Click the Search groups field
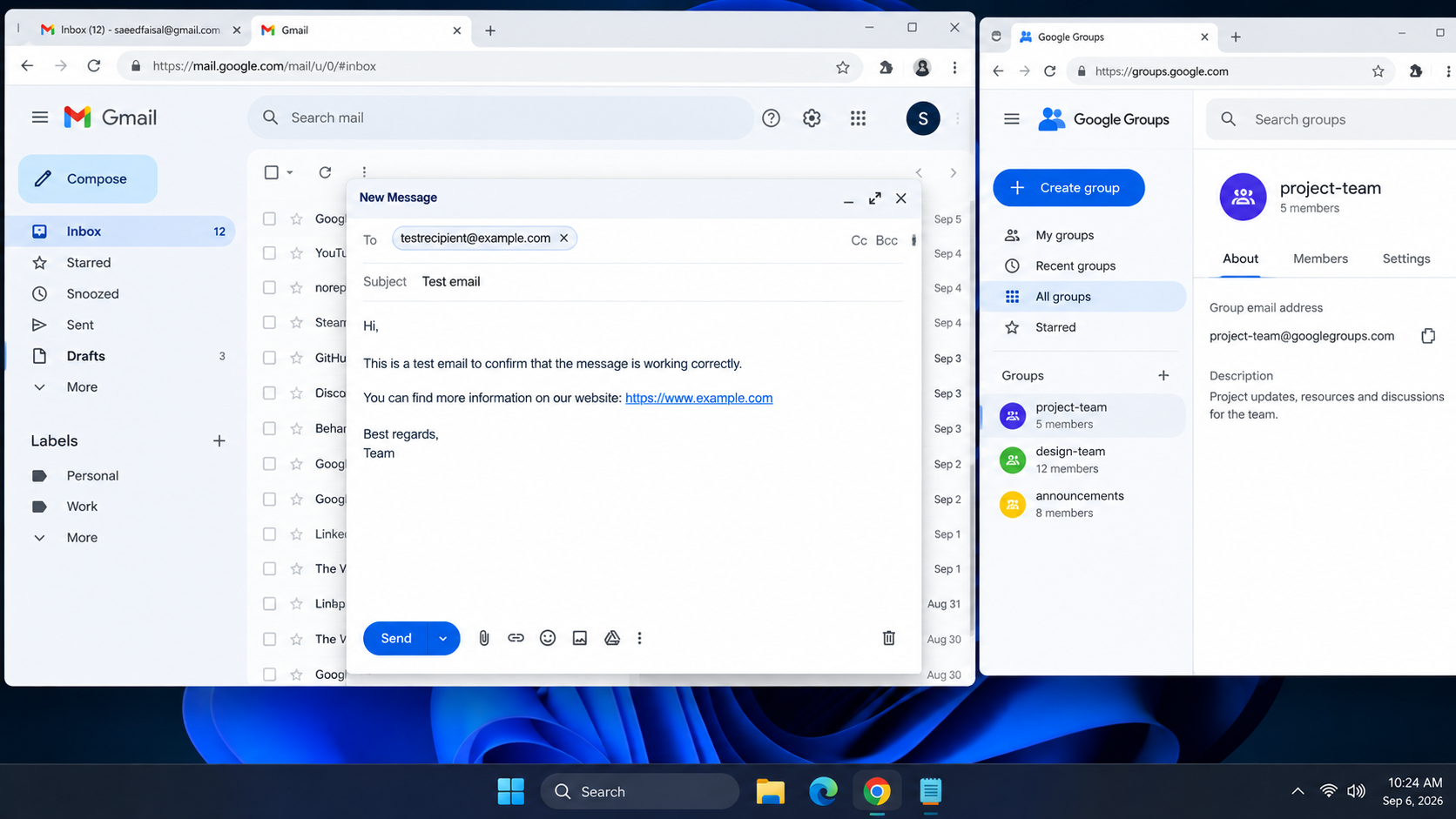Viewport: 1456px width, 819px height. tap(1332, 119)
